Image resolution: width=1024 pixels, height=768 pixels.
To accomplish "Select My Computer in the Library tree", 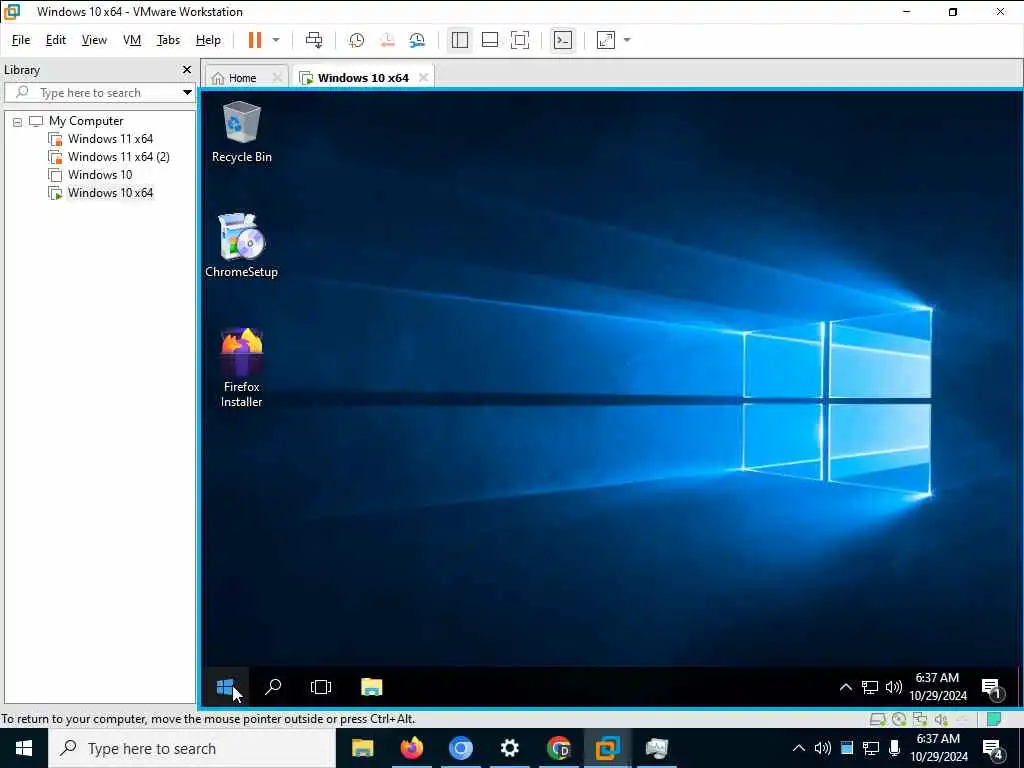I will (x=86, y=121).
